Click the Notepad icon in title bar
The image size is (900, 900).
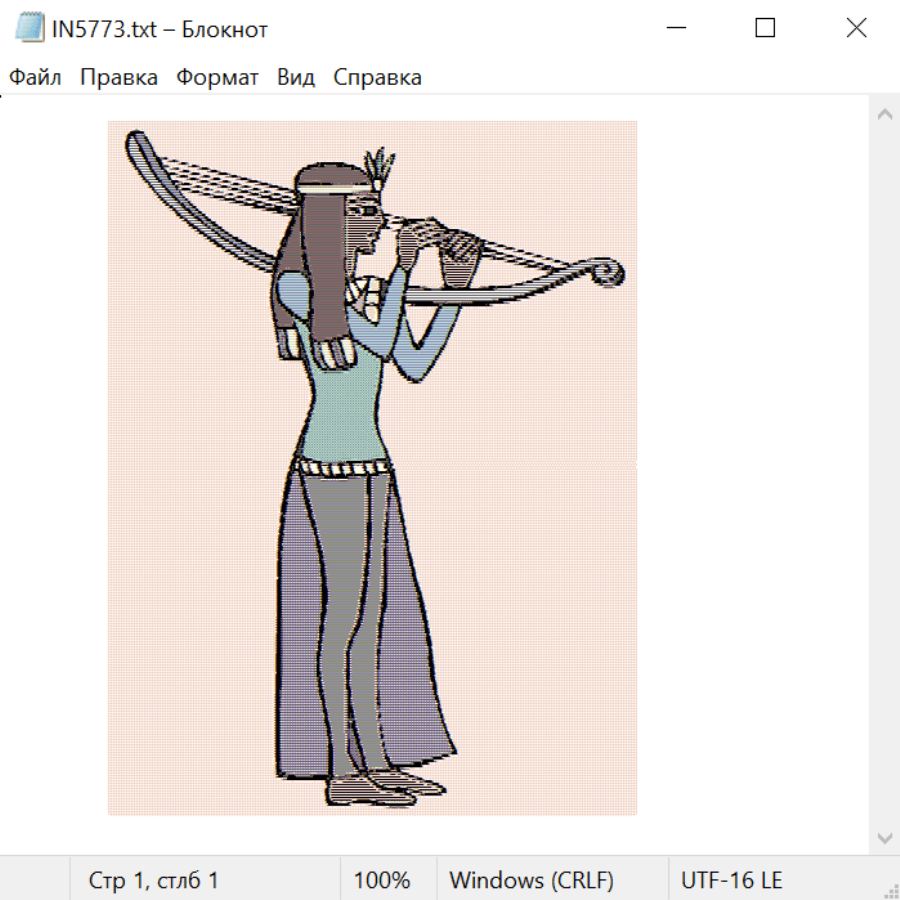29,29
